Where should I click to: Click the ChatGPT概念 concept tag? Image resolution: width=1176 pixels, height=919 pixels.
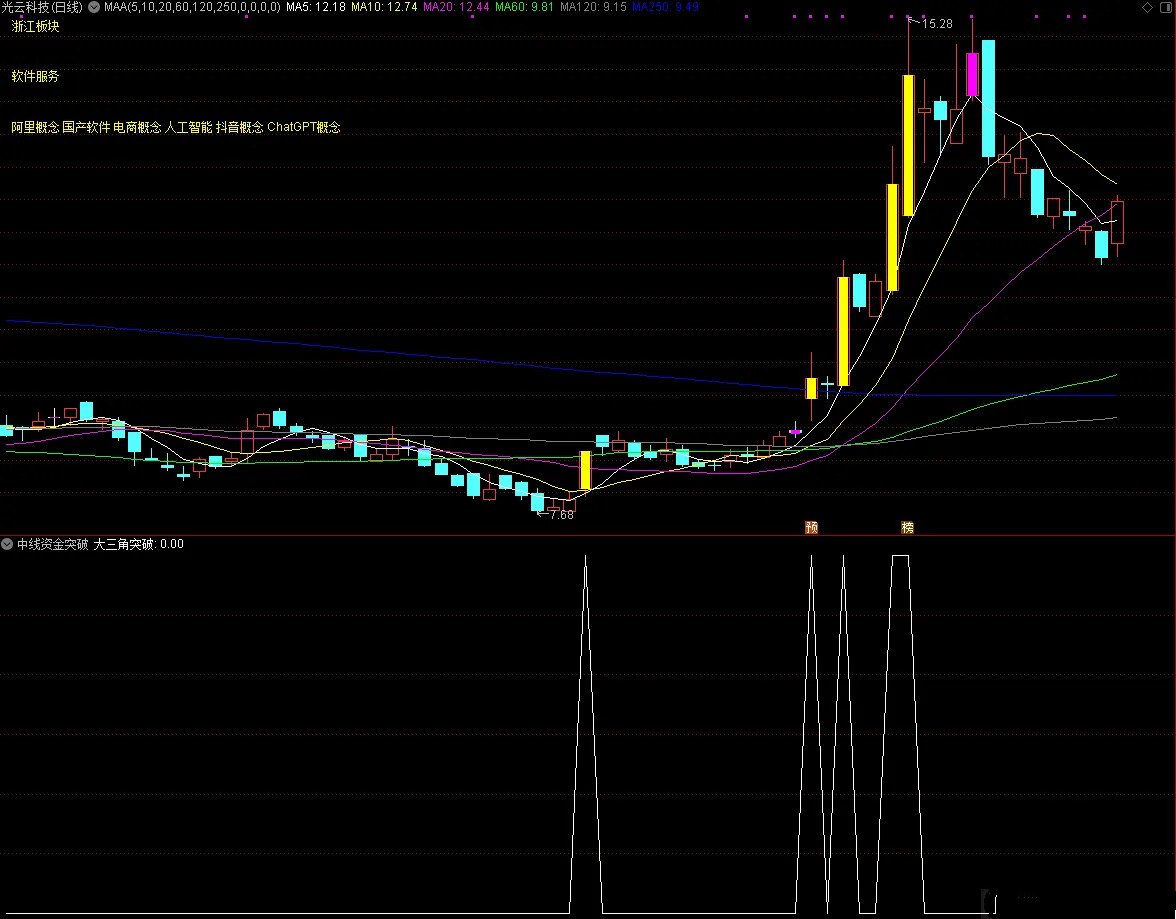[x=304, y=127]
